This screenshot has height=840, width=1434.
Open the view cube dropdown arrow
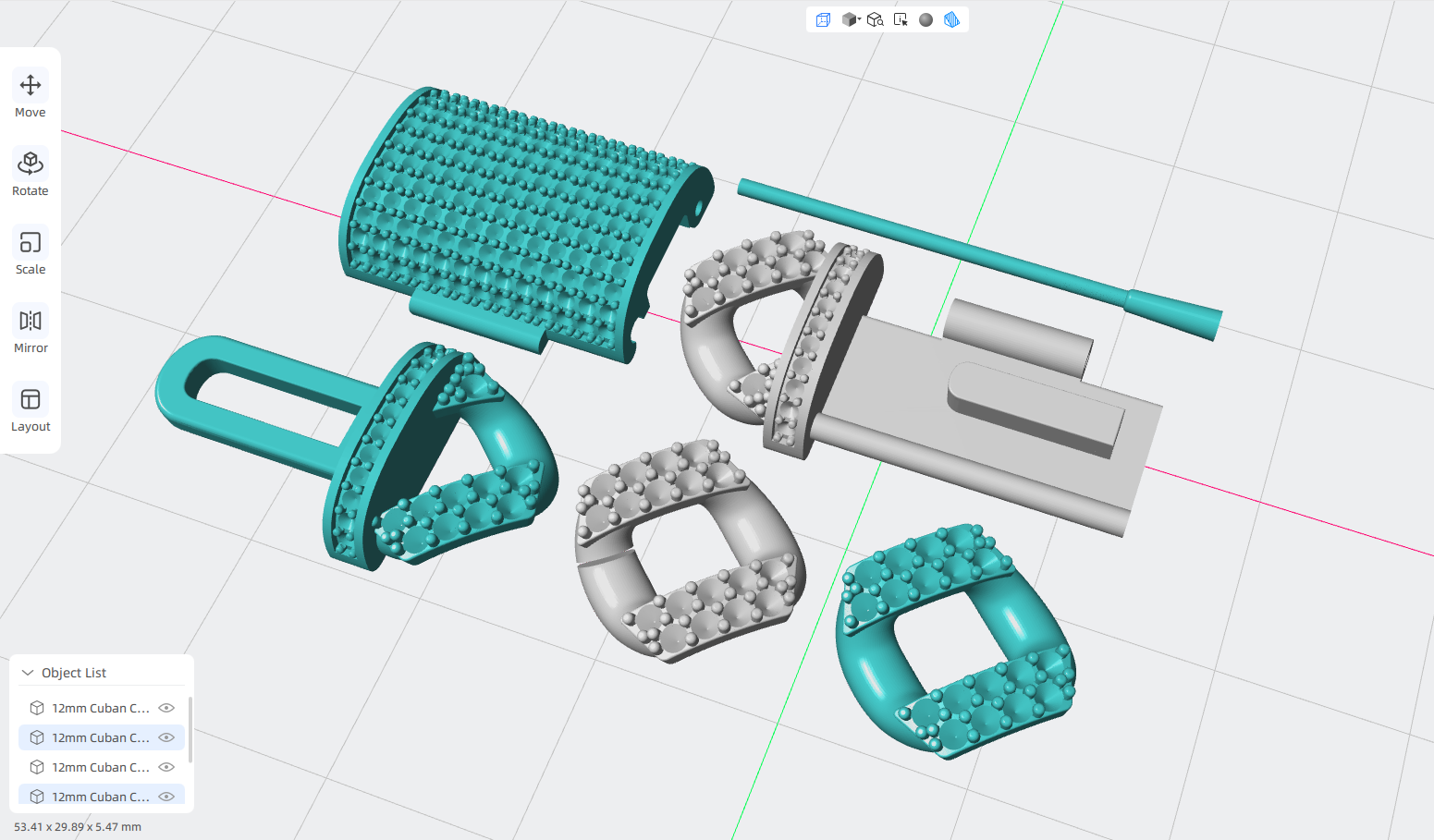pyautogui.click(x=859, y=19)
